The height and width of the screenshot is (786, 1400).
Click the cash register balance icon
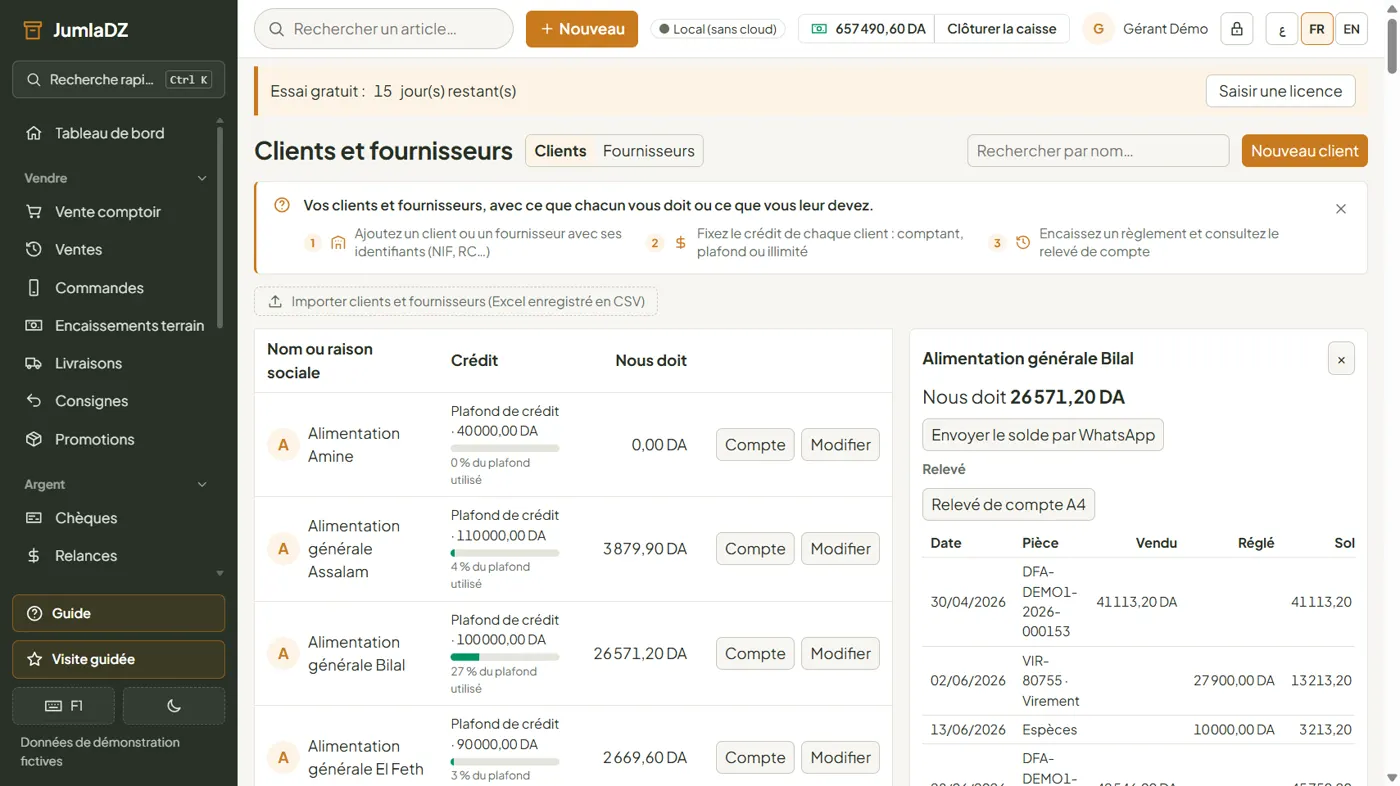point(819,29)
